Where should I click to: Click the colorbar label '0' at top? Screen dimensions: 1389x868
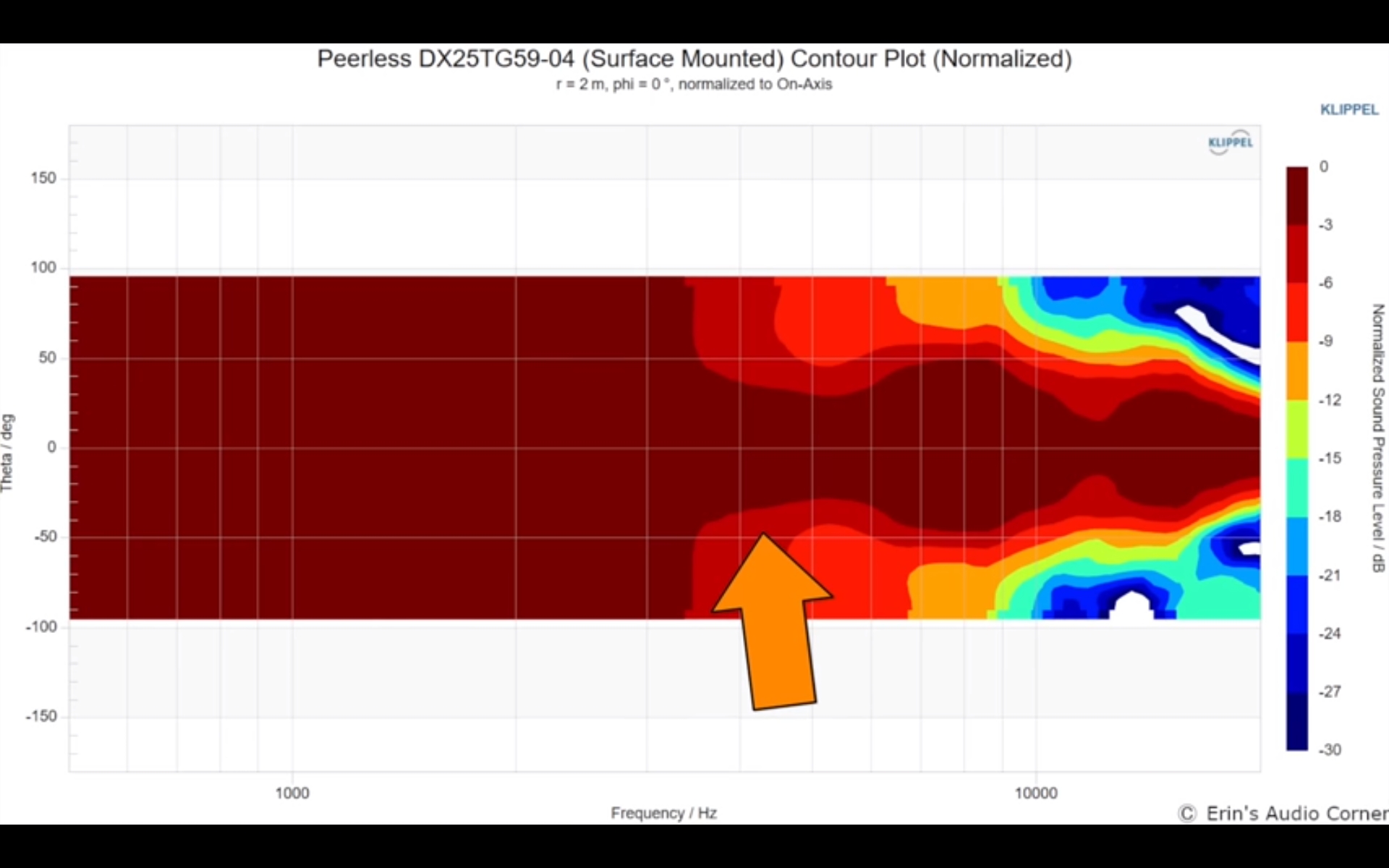[x=1324, y=166]
